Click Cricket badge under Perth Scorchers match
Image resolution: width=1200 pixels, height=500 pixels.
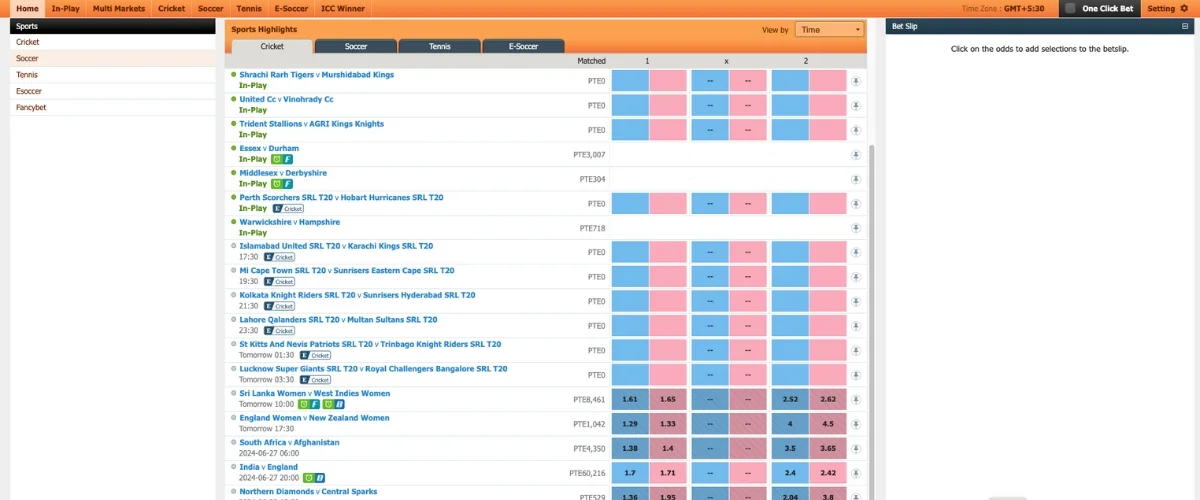point(289,209)
